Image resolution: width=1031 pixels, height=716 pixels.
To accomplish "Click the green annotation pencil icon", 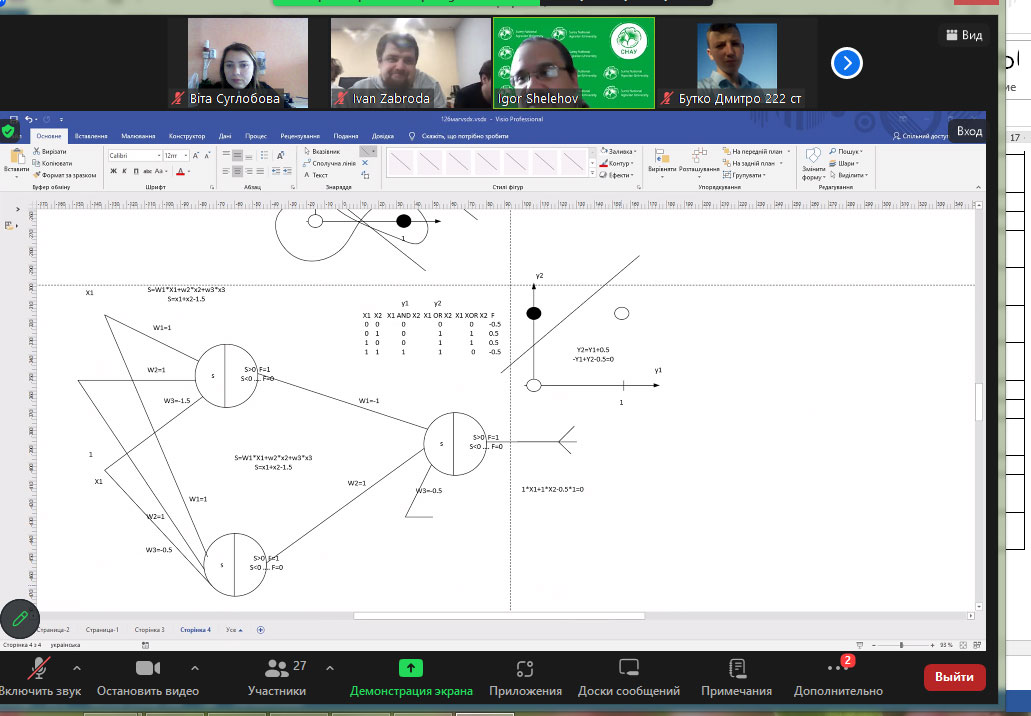I will [x=20, y=620].
